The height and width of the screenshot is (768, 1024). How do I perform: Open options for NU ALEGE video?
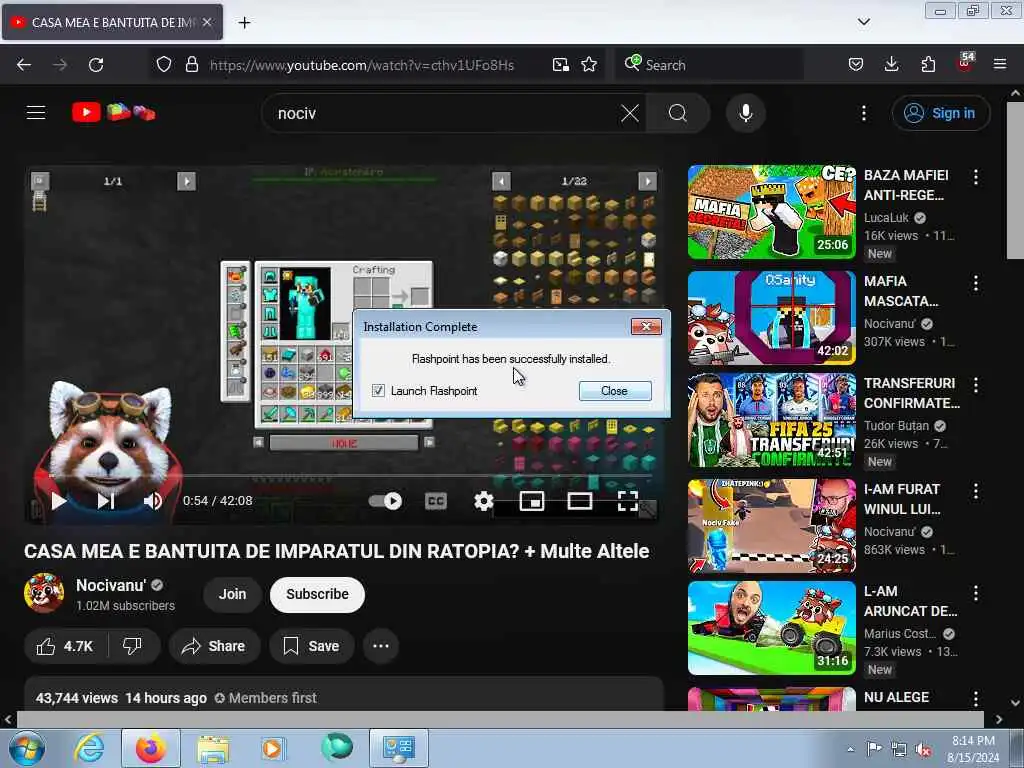[x=976, y=699]
